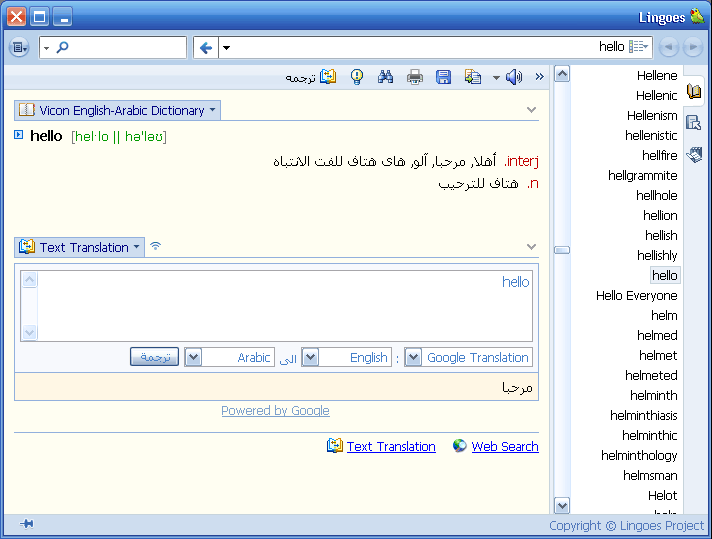Copy content with the copy icon
The width and height of the screenshot is (712, 539).
(x=473, y=77)
